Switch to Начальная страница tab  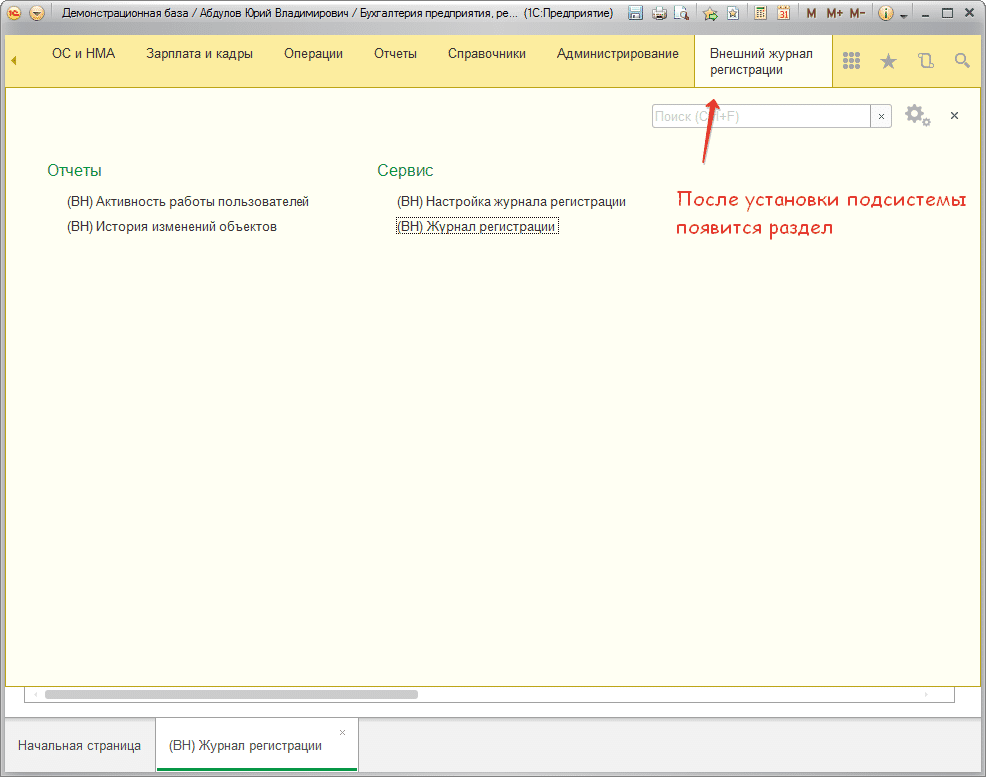[x=79, y=746]
